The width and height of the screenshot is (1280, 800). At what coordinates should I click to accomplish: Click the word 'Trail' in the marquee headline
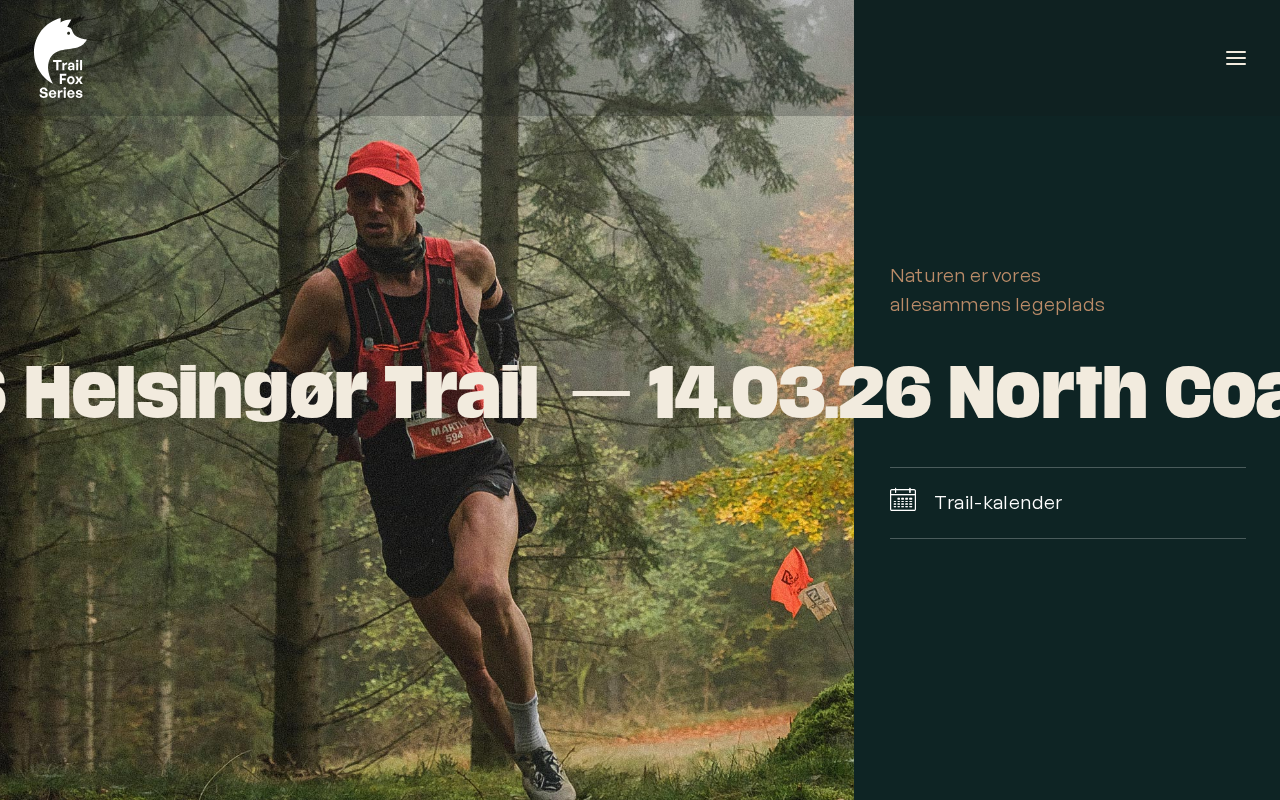462,392
